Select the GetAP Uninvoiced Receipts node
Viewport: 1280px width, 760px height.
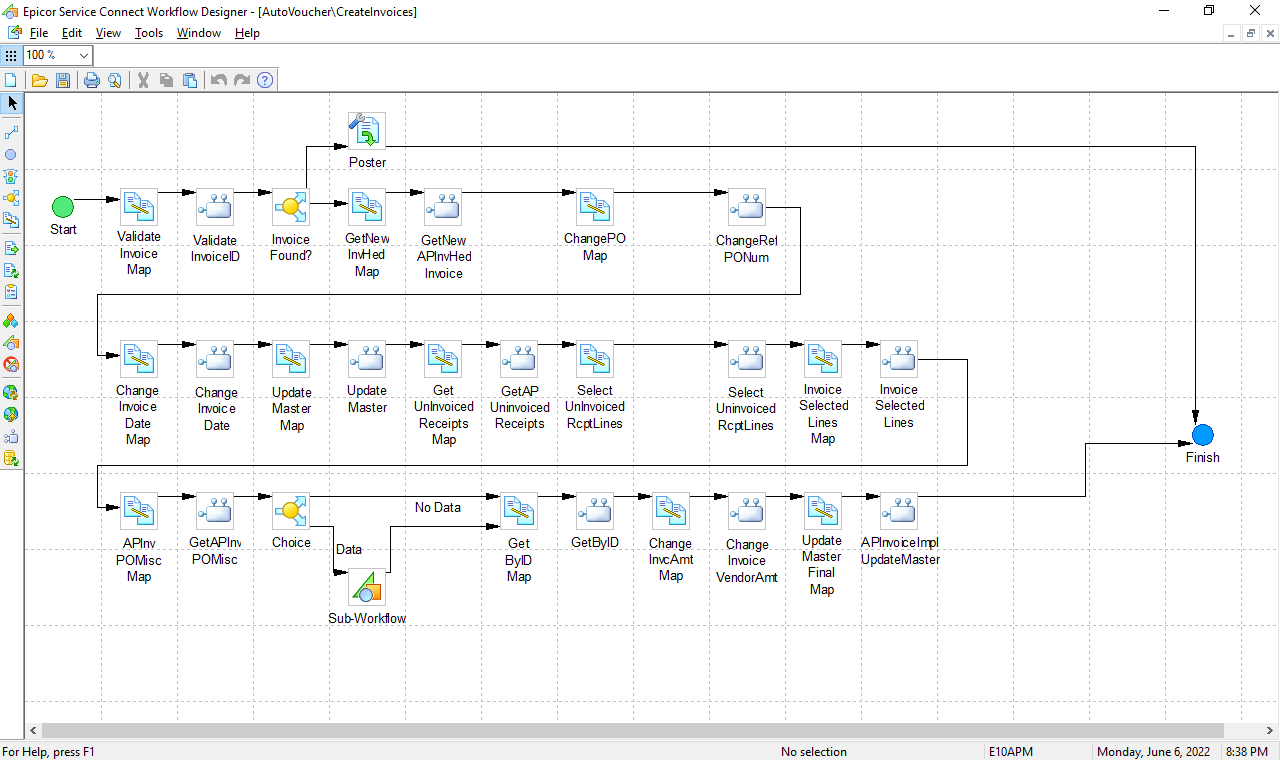click(519, 360)
